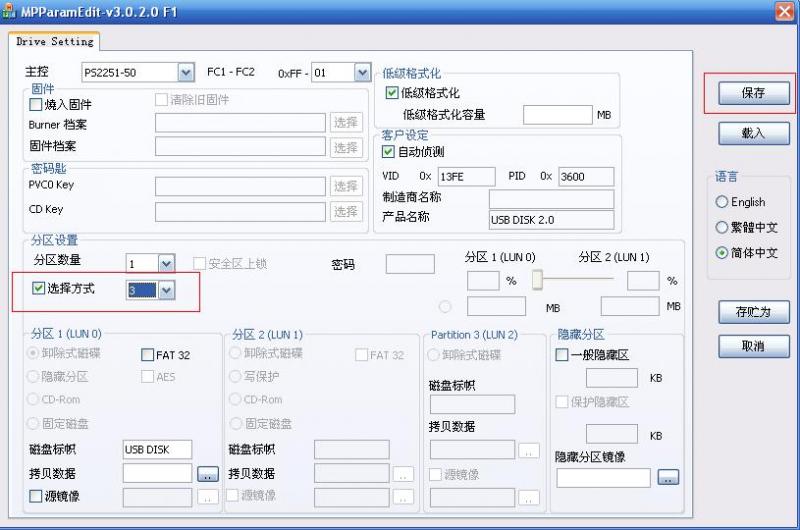Enable the 烧入固件 checkbox
The image size is (800, 530).
point(36,104)
